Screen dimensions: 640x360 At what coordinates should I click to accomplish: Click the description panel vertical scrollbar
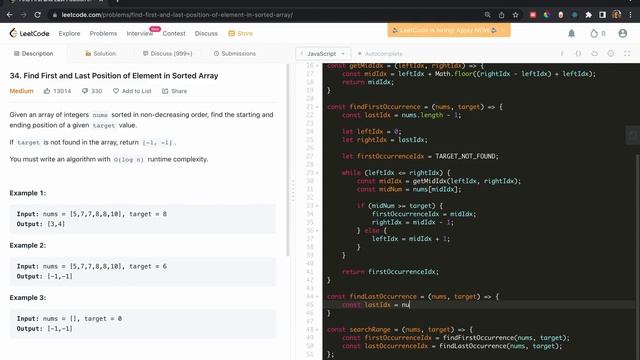288,160
